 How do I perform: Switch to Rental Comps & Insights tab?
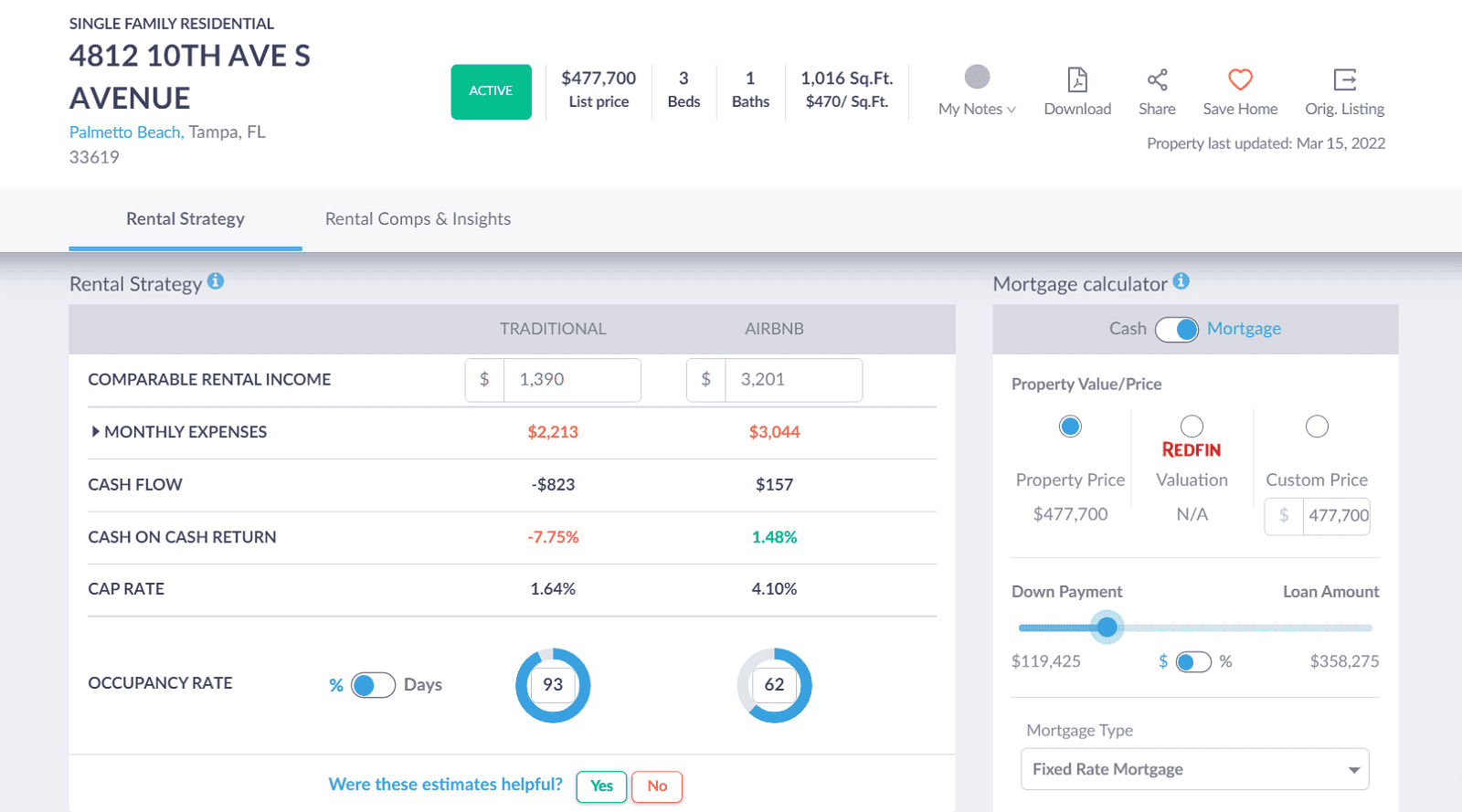click(418, 219)
